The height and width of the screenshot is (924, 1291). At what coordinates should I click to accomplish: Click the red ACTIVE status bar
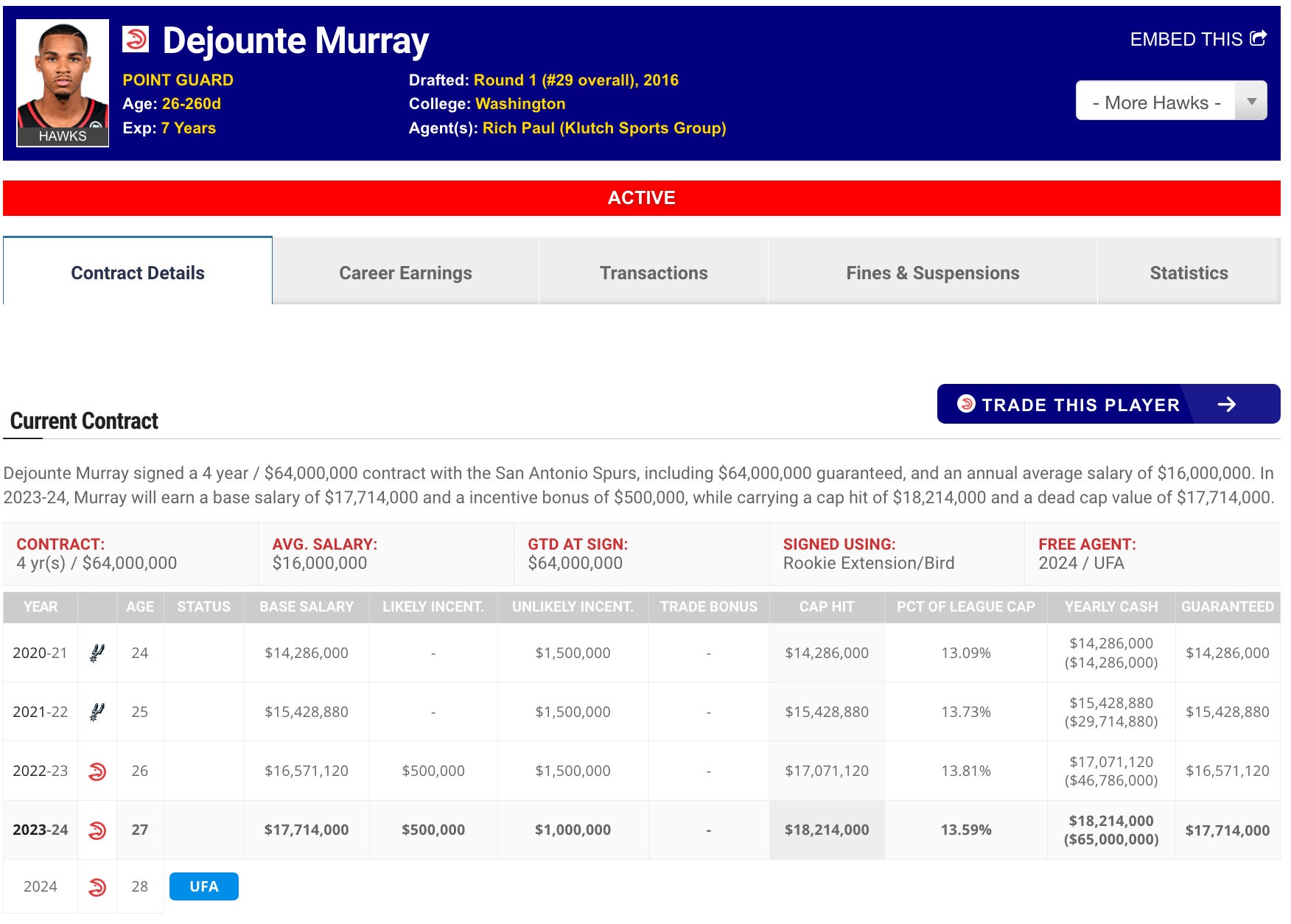[641, 197]
